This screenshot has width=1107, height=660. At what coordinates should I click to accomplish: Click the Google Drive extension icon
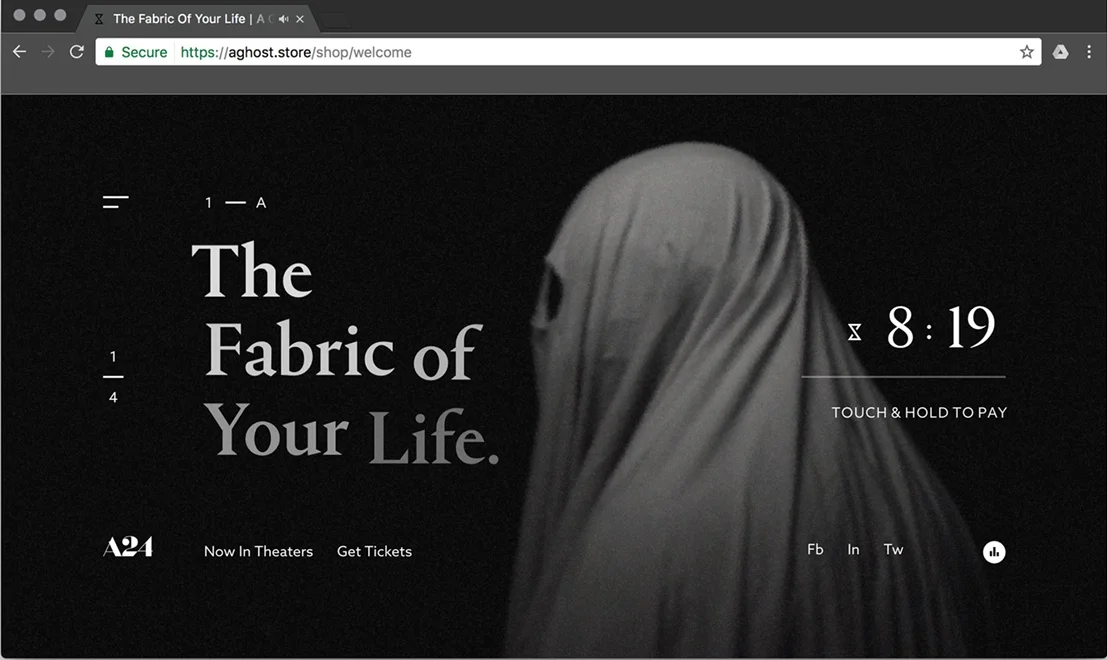pyautogui.click(x=1060, y=52)
